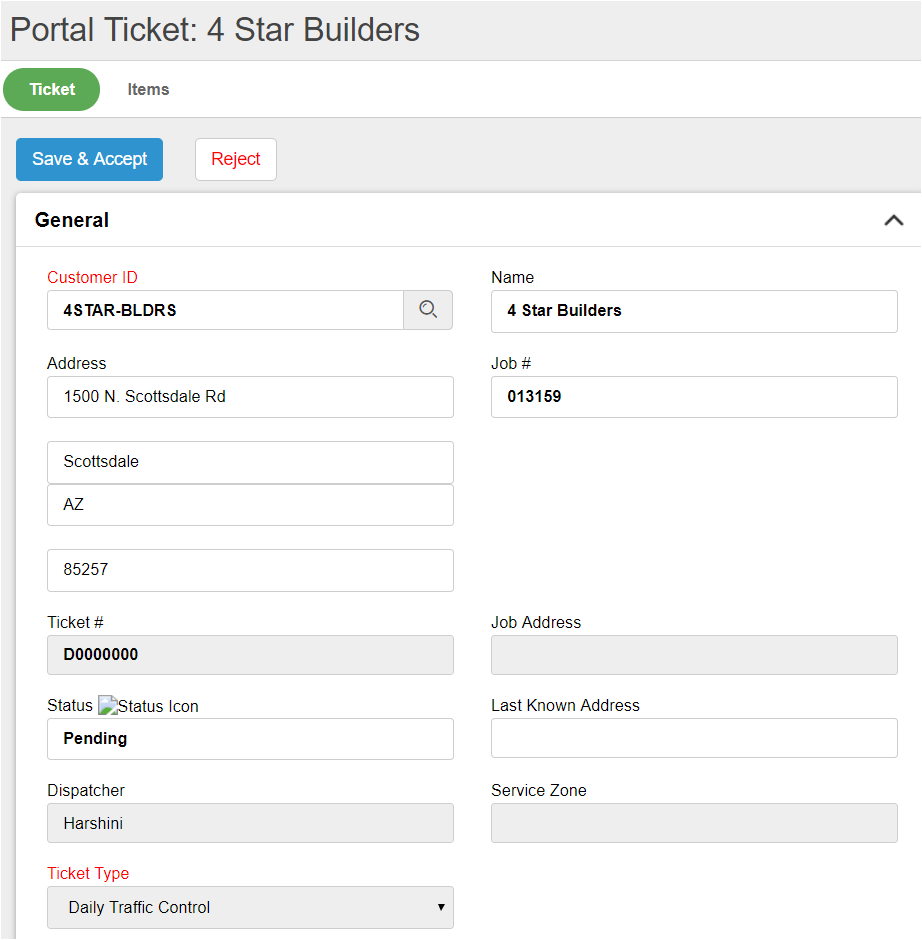
Task: Click the Ticket # field D0000000
Action: coord(250,655)
